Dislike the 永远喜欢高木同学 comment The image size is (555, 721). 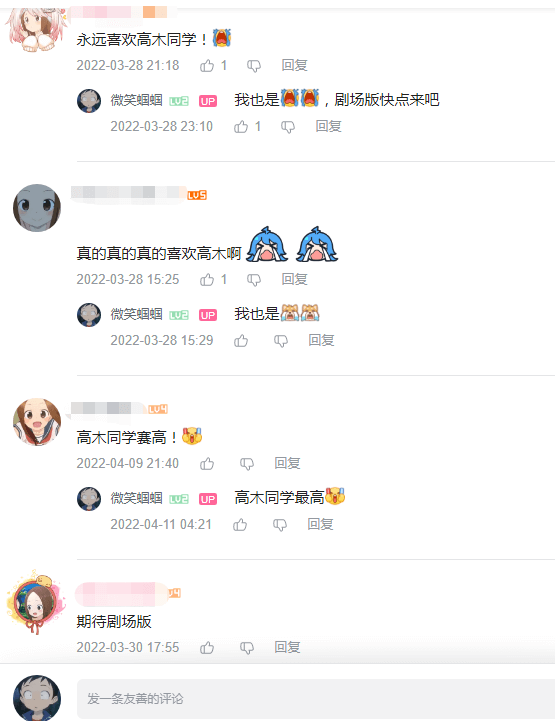(x=254, y=66)
